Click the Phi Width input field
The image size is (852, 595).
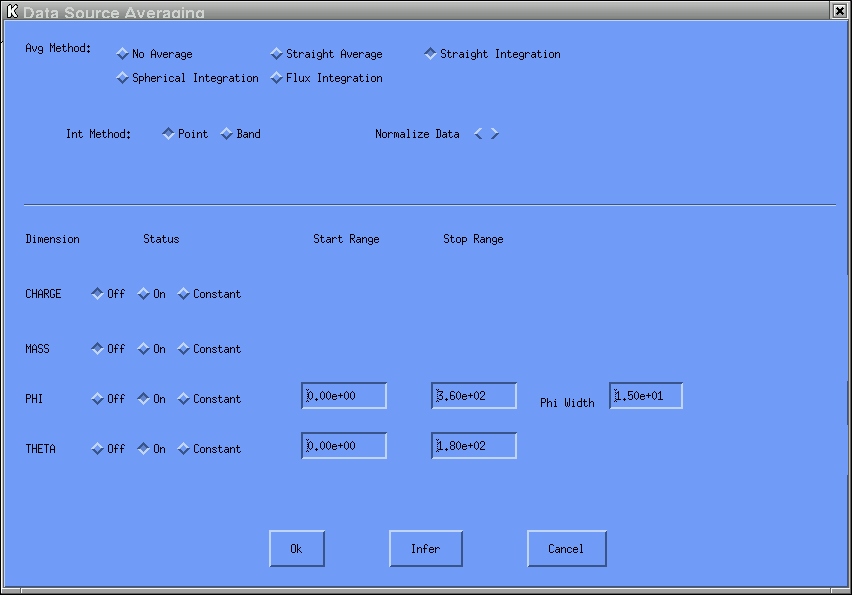point(646,396)
